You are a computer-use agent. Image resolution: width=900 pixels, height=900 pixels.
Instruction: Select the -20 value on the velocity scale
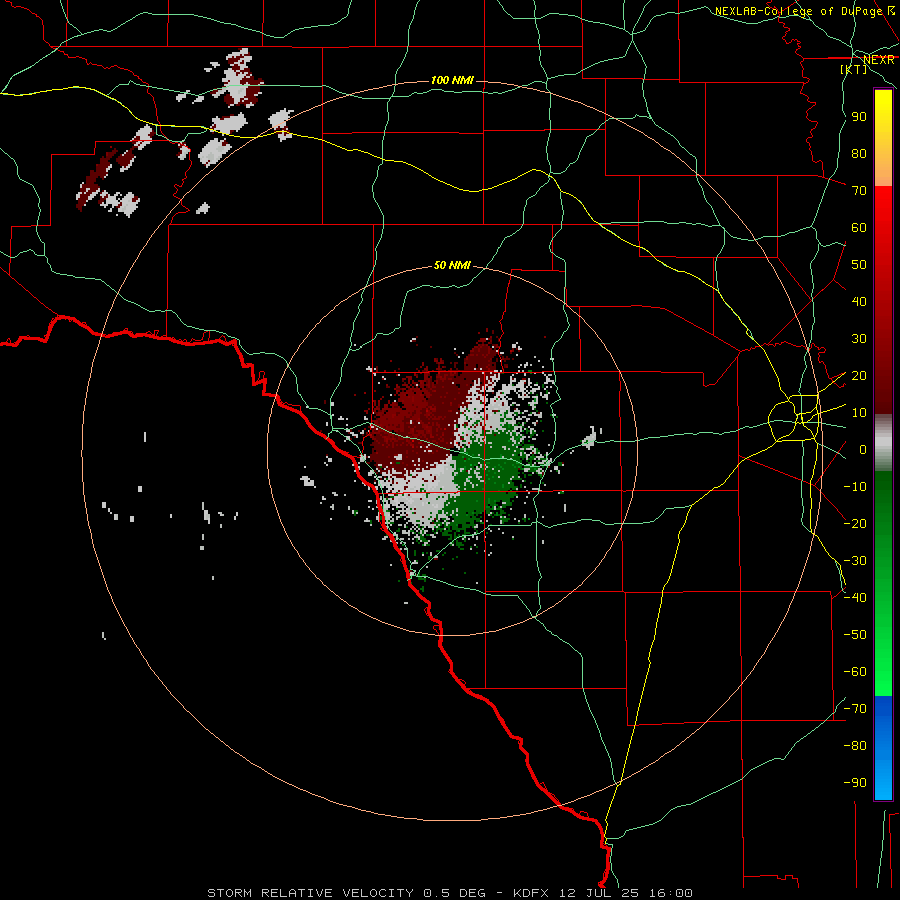click(855, 523)
